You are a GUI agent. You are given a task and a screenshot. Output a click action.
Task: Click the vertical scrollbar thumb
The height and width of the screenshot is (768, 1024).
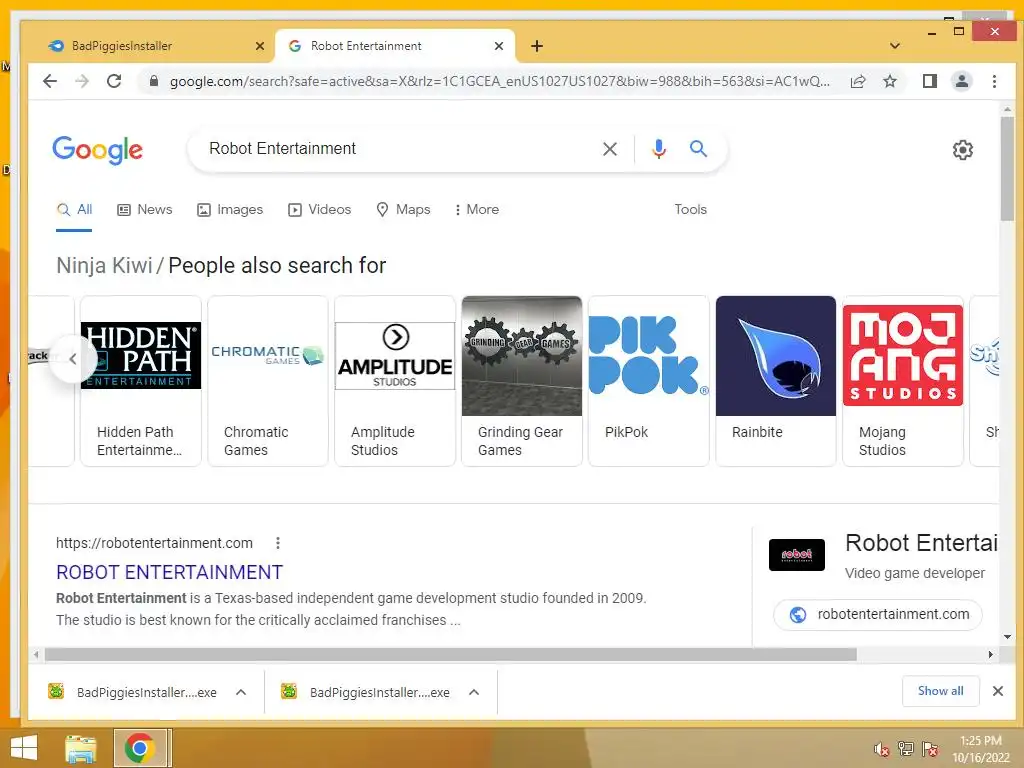(1008, 169)
